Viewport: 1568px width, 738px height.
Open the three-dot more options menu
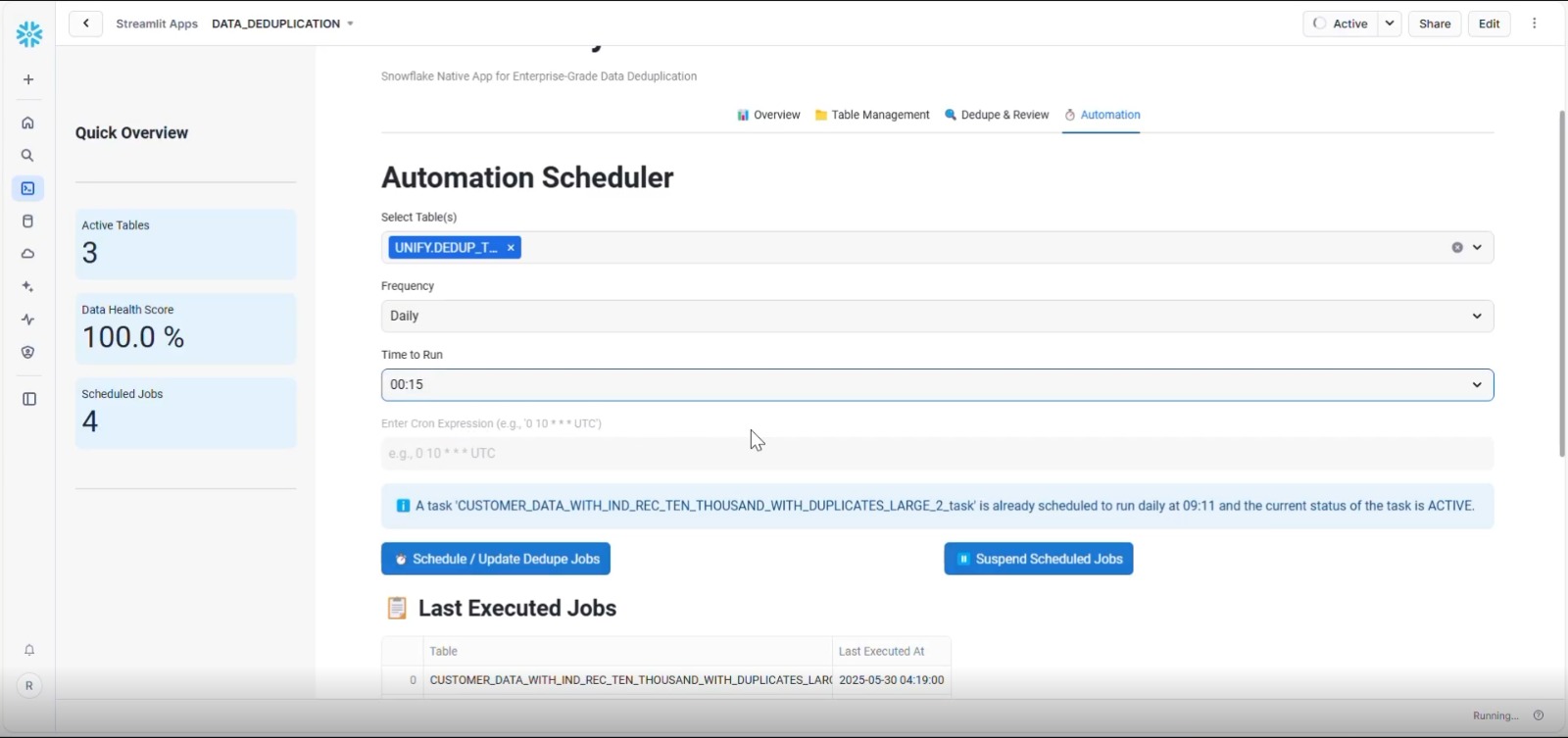(1535, 24)
